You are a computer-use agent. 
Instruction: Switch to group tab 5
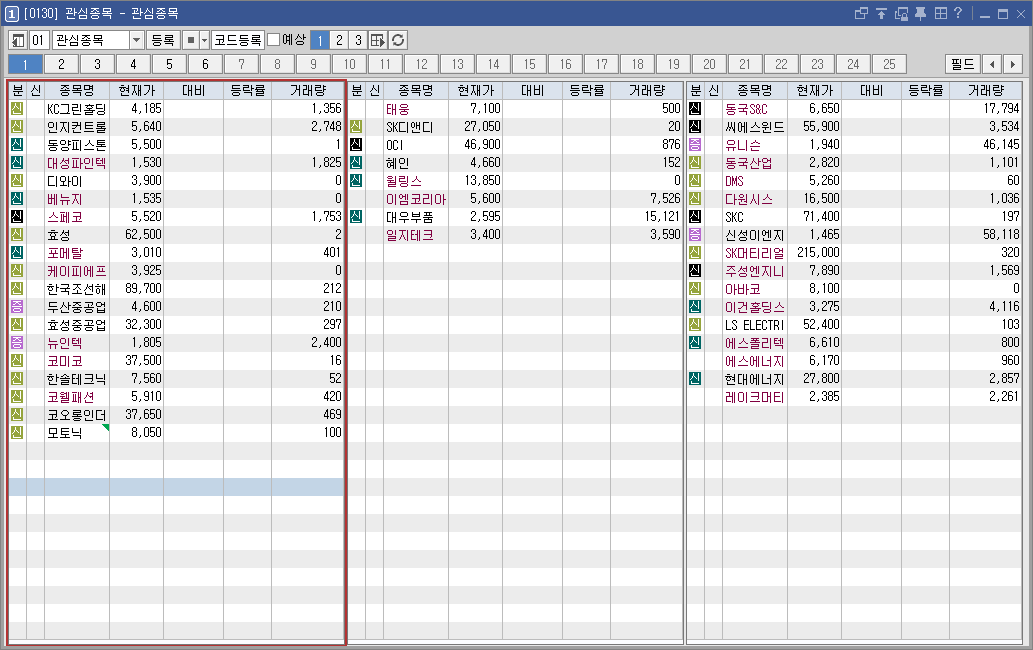tap(169, 64)
